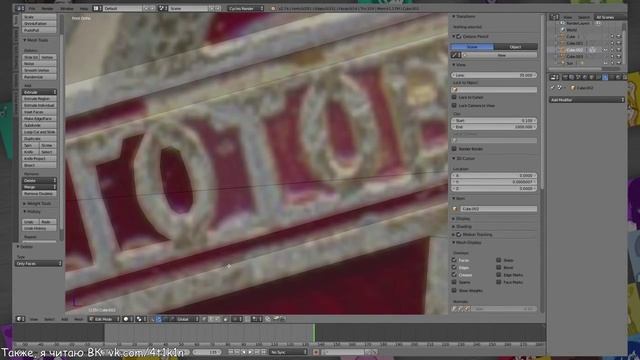
Task: Click the play animation button in timeline
Action: (x=250, y=352)
